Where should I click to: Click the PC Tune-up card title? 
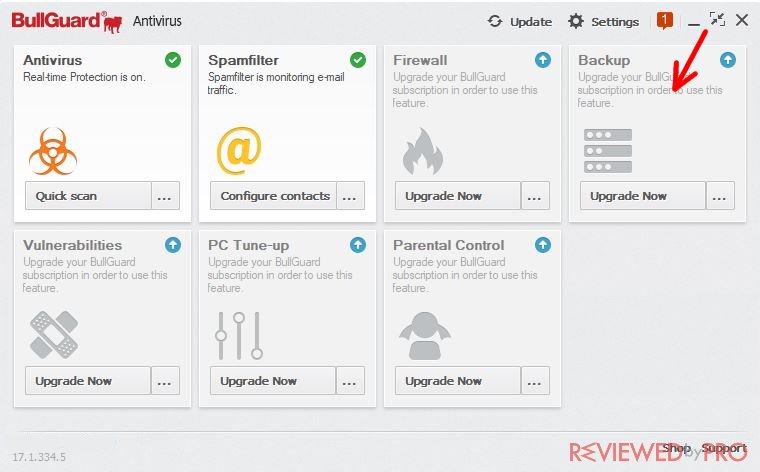[248, 246]
